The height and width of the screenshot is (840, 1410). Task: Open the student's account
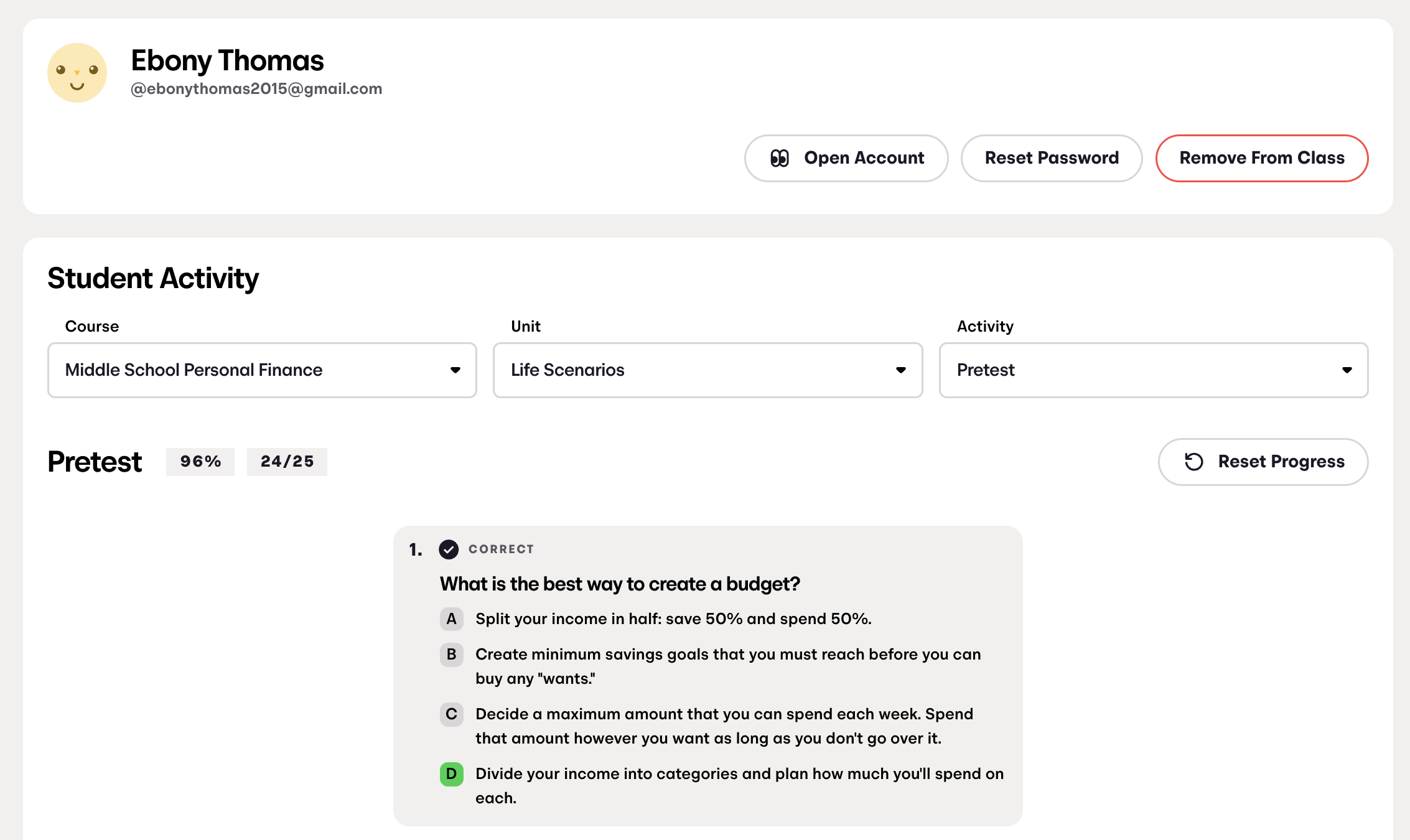pyautogui.click(x=846, y=158)
